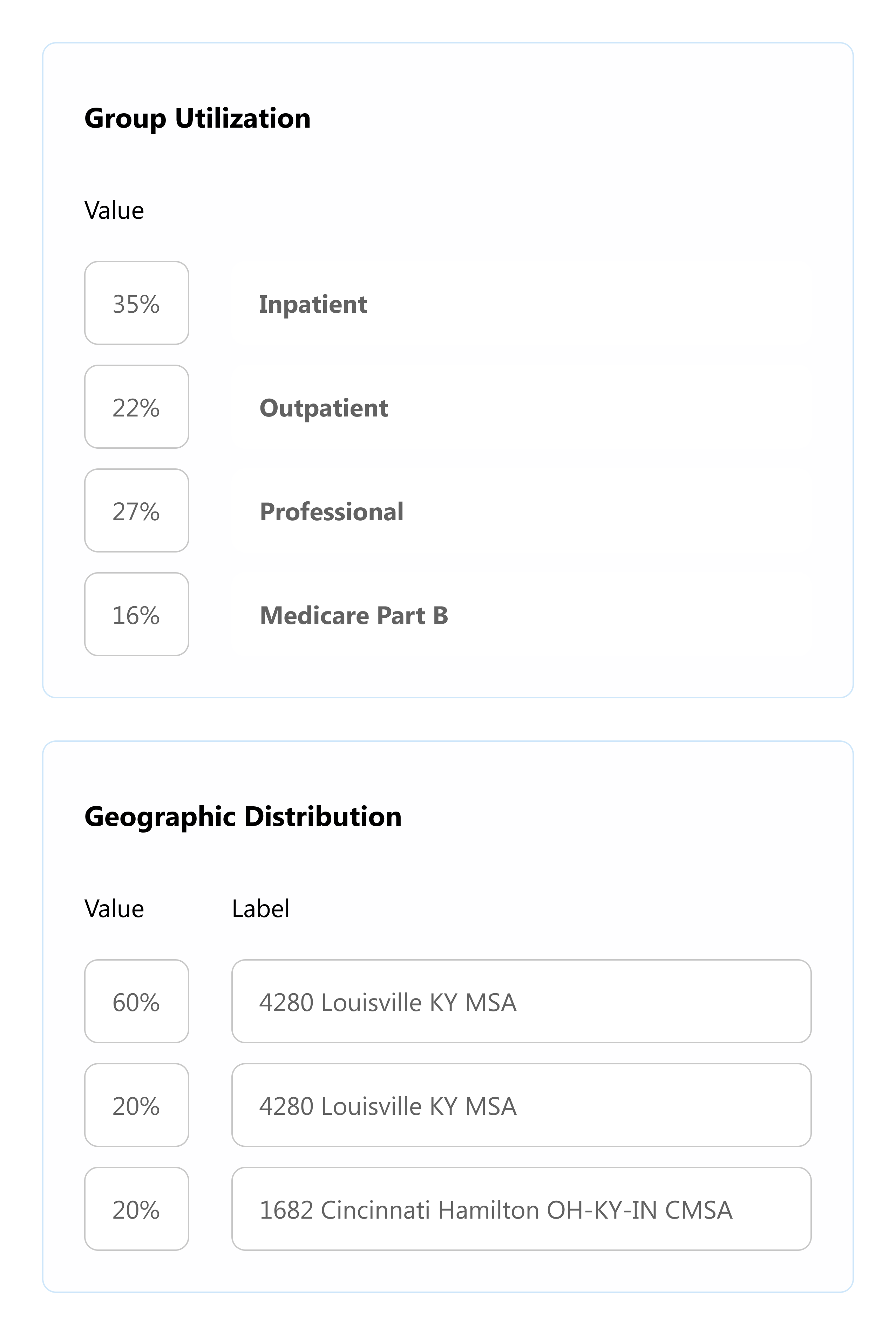This screenshot has height=1335, width=896.
Task: Select the Outpatient row label
Action: point(324,408)
